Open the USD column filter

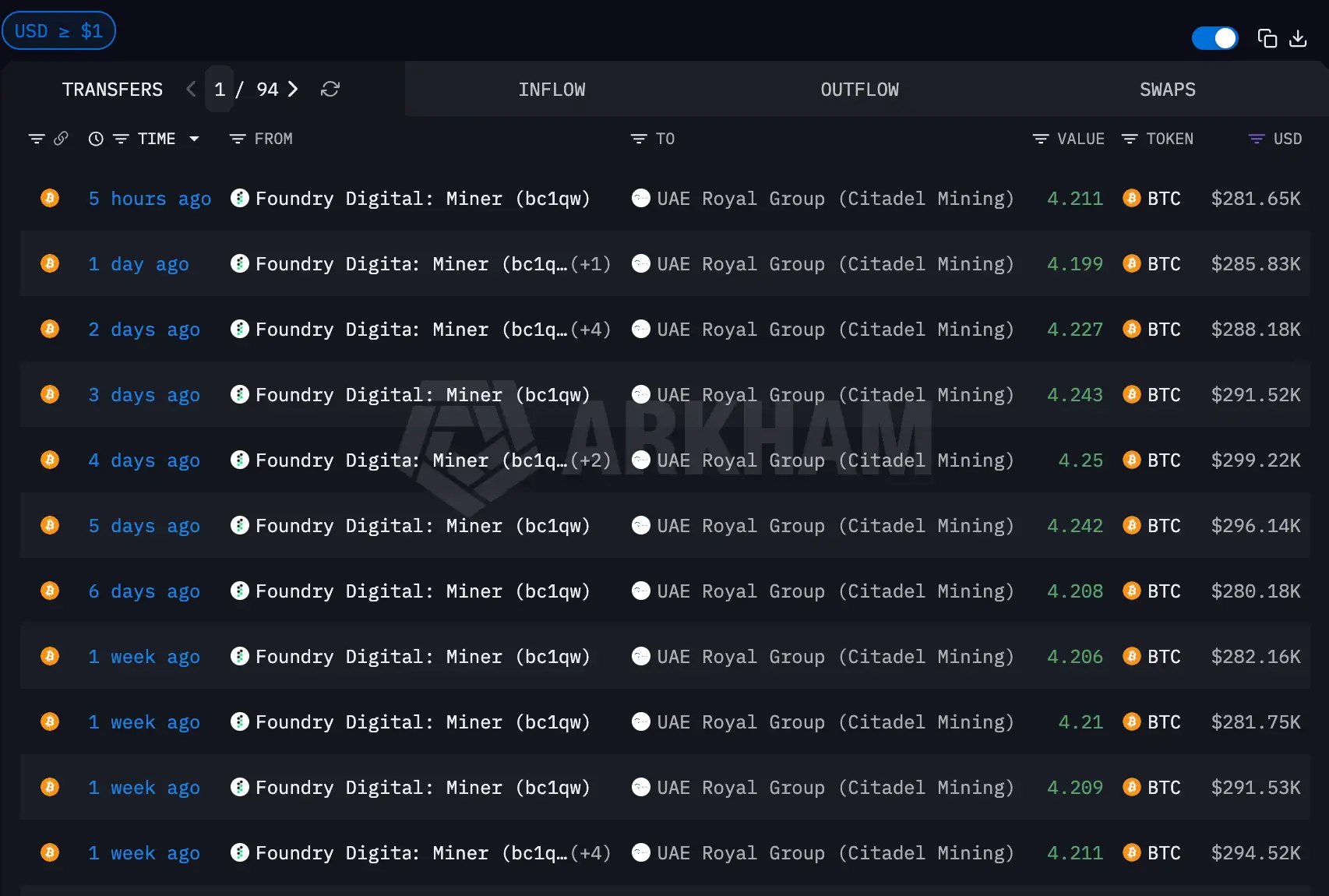[1257, 139]
